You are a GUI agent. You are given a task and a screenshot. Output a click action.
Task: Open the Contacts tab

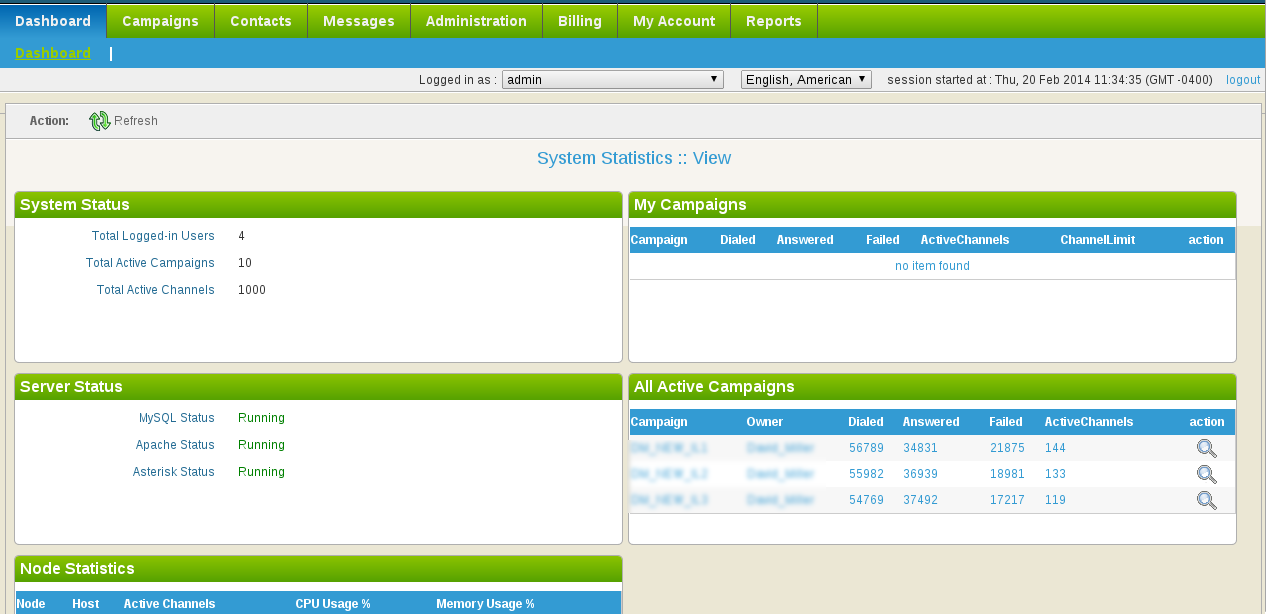(261, 21)
